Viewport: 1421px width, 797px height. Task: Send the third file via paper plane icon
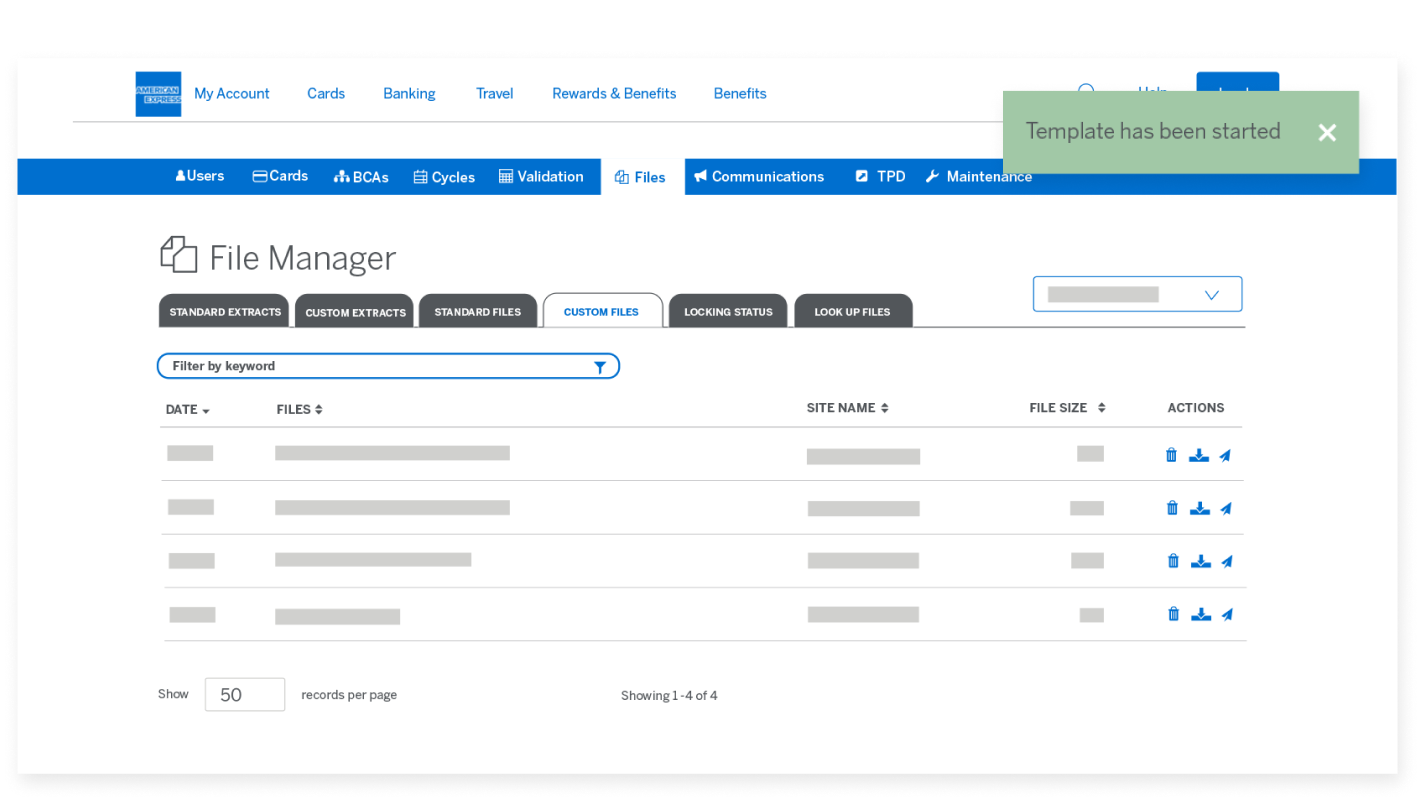1227,561
